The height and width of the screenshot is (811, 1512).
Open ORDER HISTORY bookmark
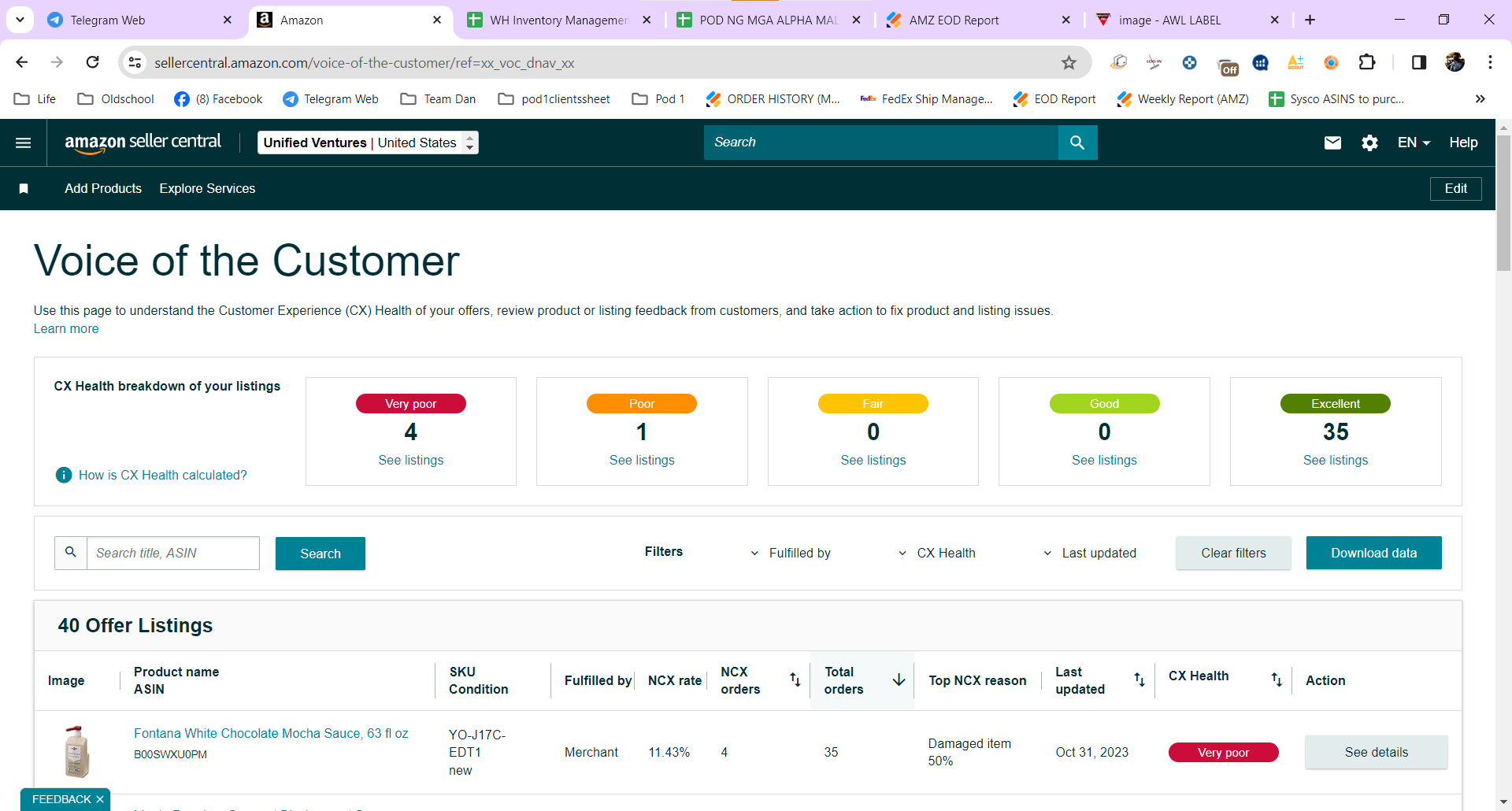click(x=773, y=98)
